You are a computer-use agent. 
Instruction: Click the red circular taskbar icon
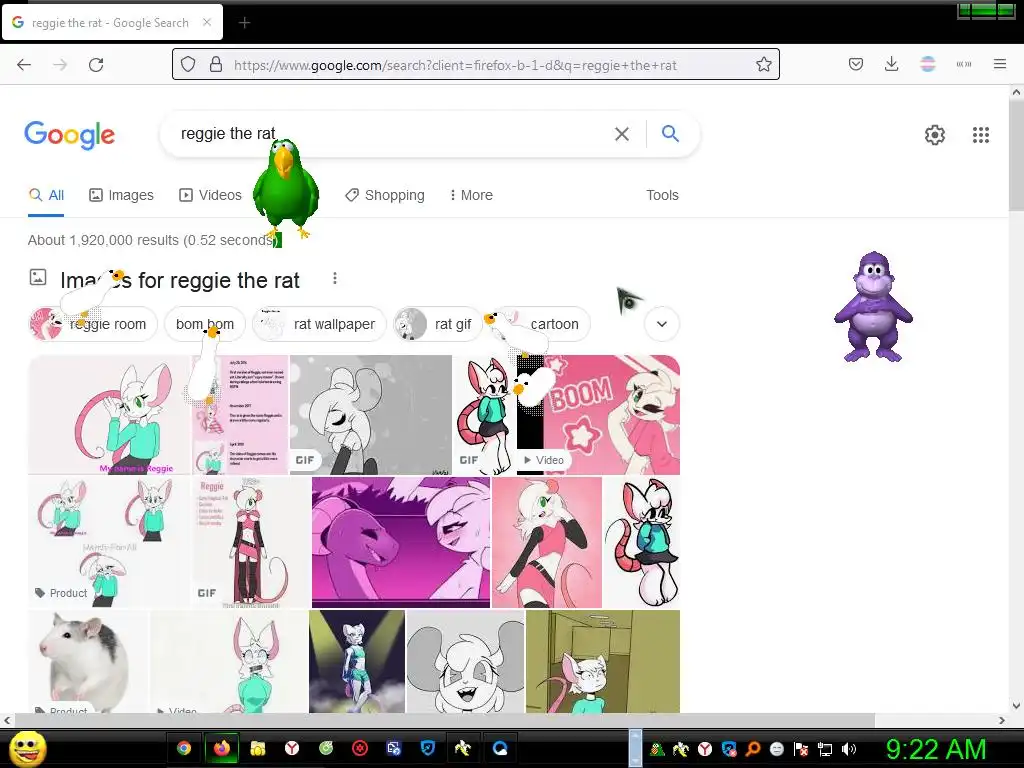(x=360, y=748)
